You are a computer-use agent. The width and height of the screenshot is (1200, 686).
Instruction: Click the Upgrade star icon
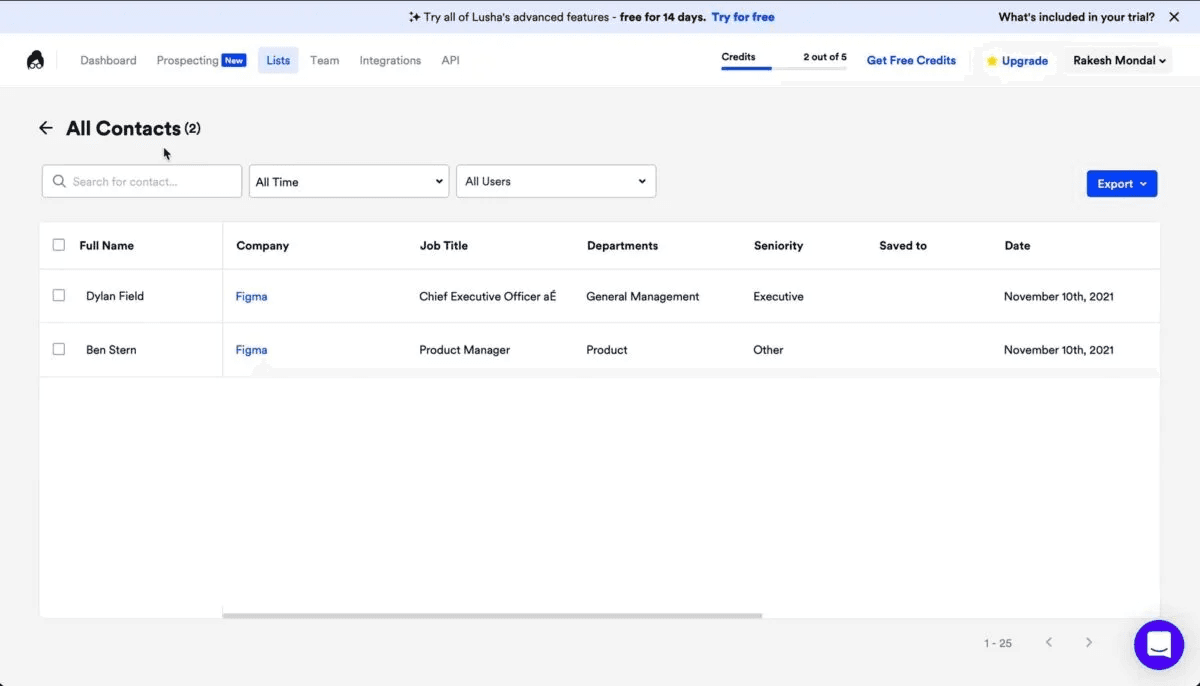992,61
